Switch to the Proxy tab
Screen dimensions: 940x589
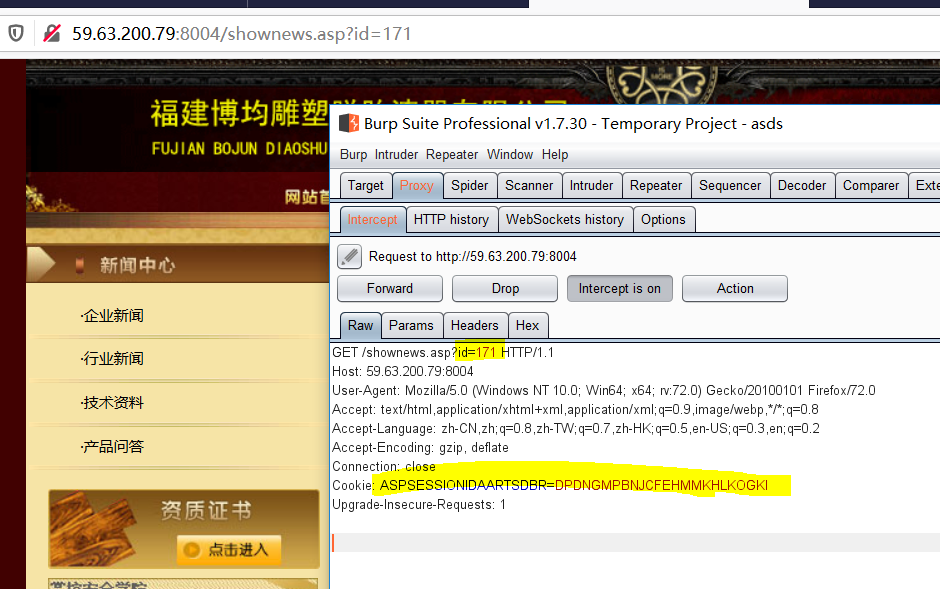pos(417,186)
